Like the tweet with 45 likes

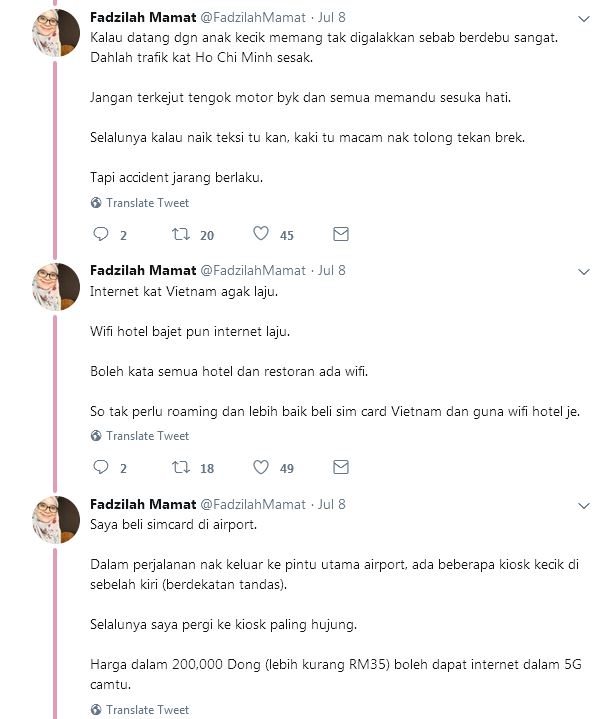(x=261, y=234)
